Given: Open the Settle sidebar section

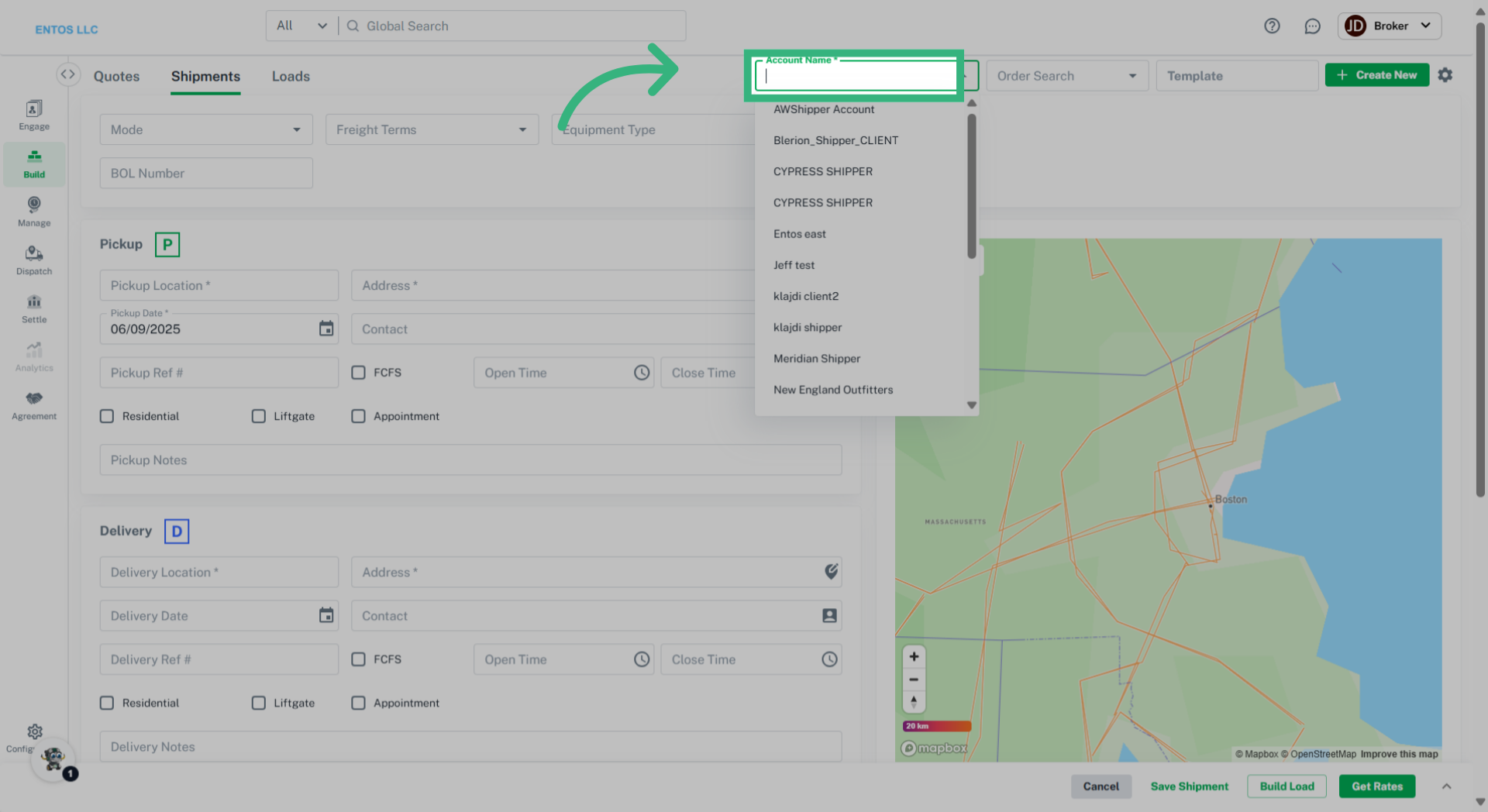Looking at the screenshot, I should pyautogui.click(x=34, y=308).
